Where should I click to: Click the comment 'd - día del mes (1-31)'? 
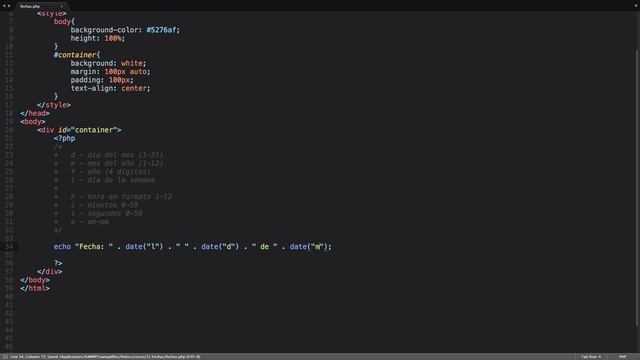[x=117, y=155]
